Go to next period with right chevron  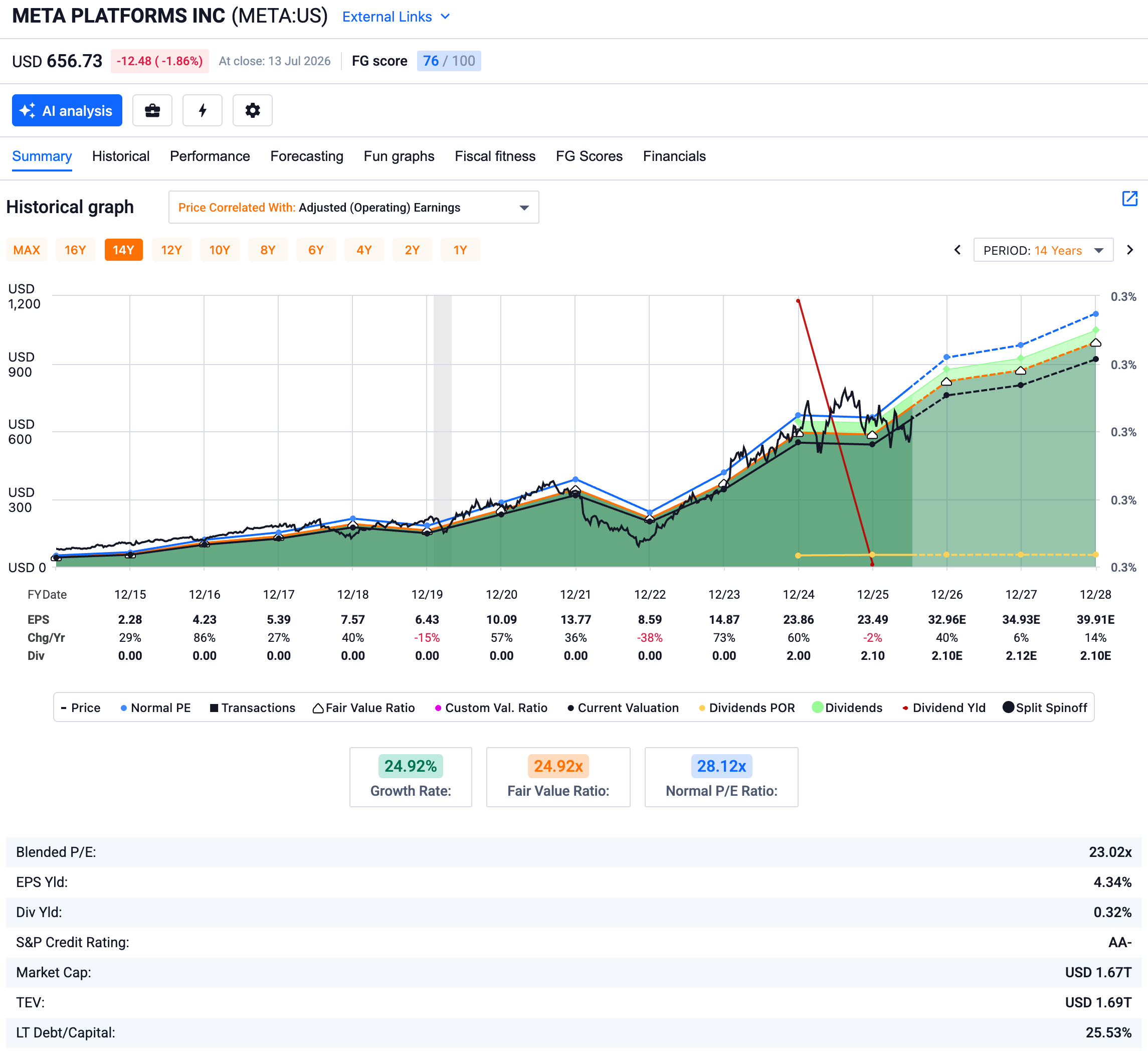(1130, 250)
